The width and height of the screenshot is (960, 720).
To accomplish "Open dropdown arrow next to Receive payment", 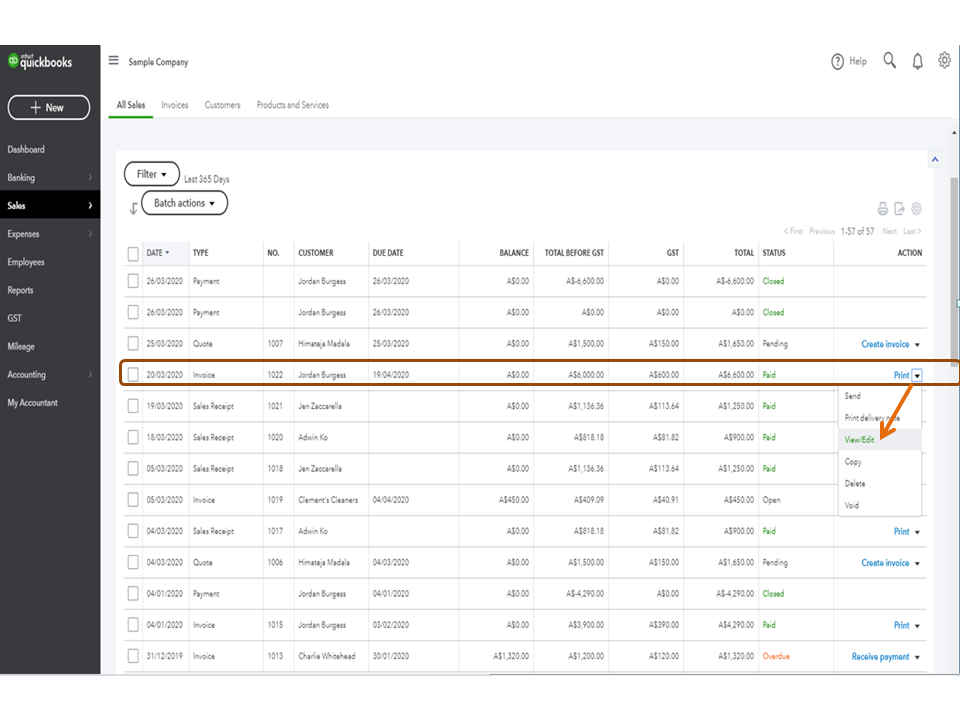I will coord(918,657).
